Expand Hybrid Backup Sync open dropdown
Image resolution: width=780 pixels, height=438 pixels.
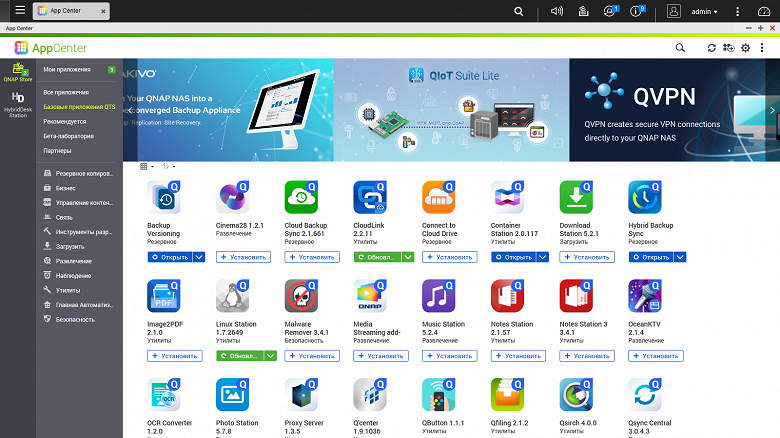pos(680,257)
